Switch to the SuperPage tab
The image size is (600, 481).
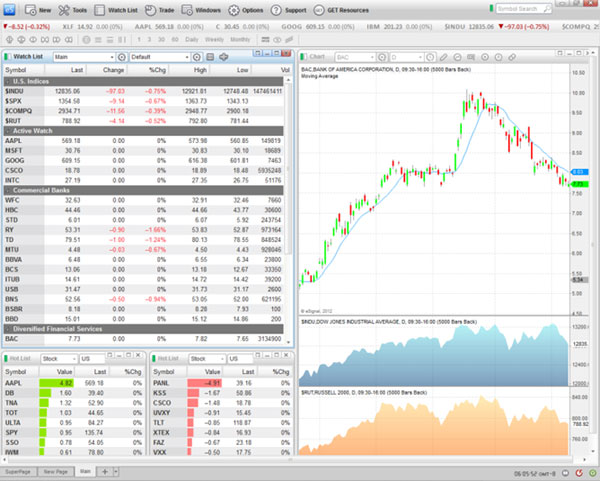pyautogui.click(x=18, y=472)
